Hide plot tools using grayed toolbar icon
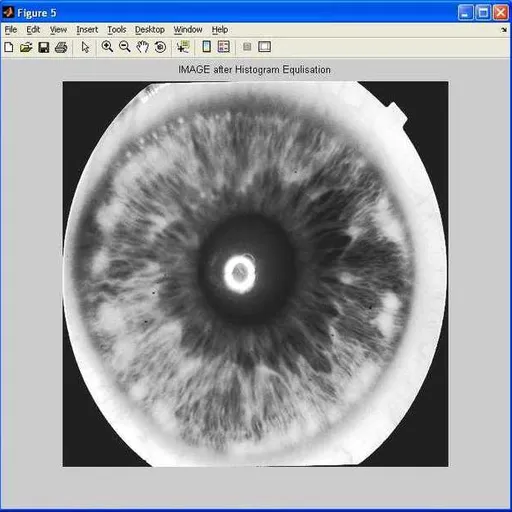The width and height of the screenshot is (512, 512). tap(247, 47)
